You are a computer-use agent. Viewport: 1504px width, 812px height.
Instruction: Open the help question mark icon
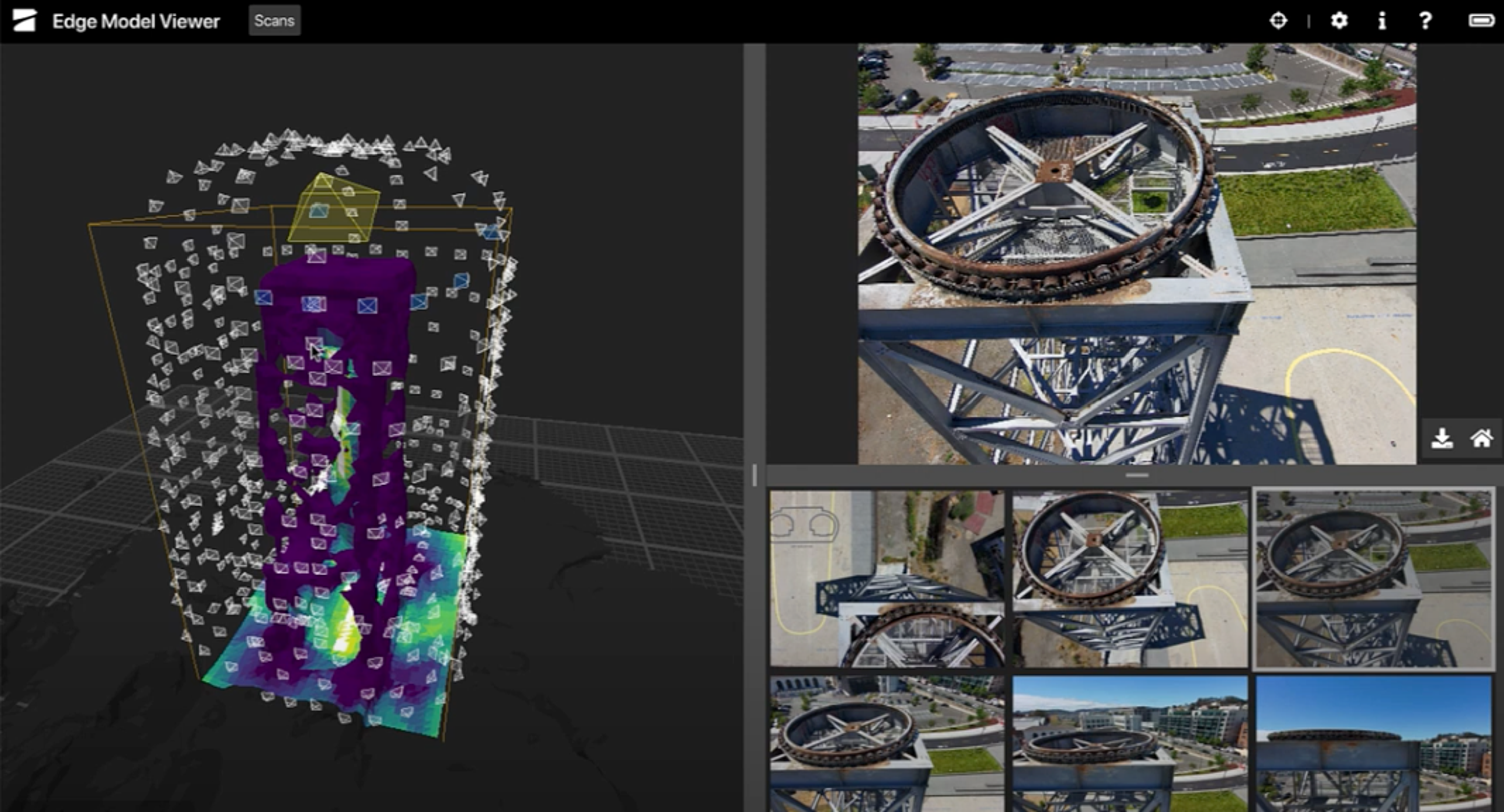pos(1425,21)
